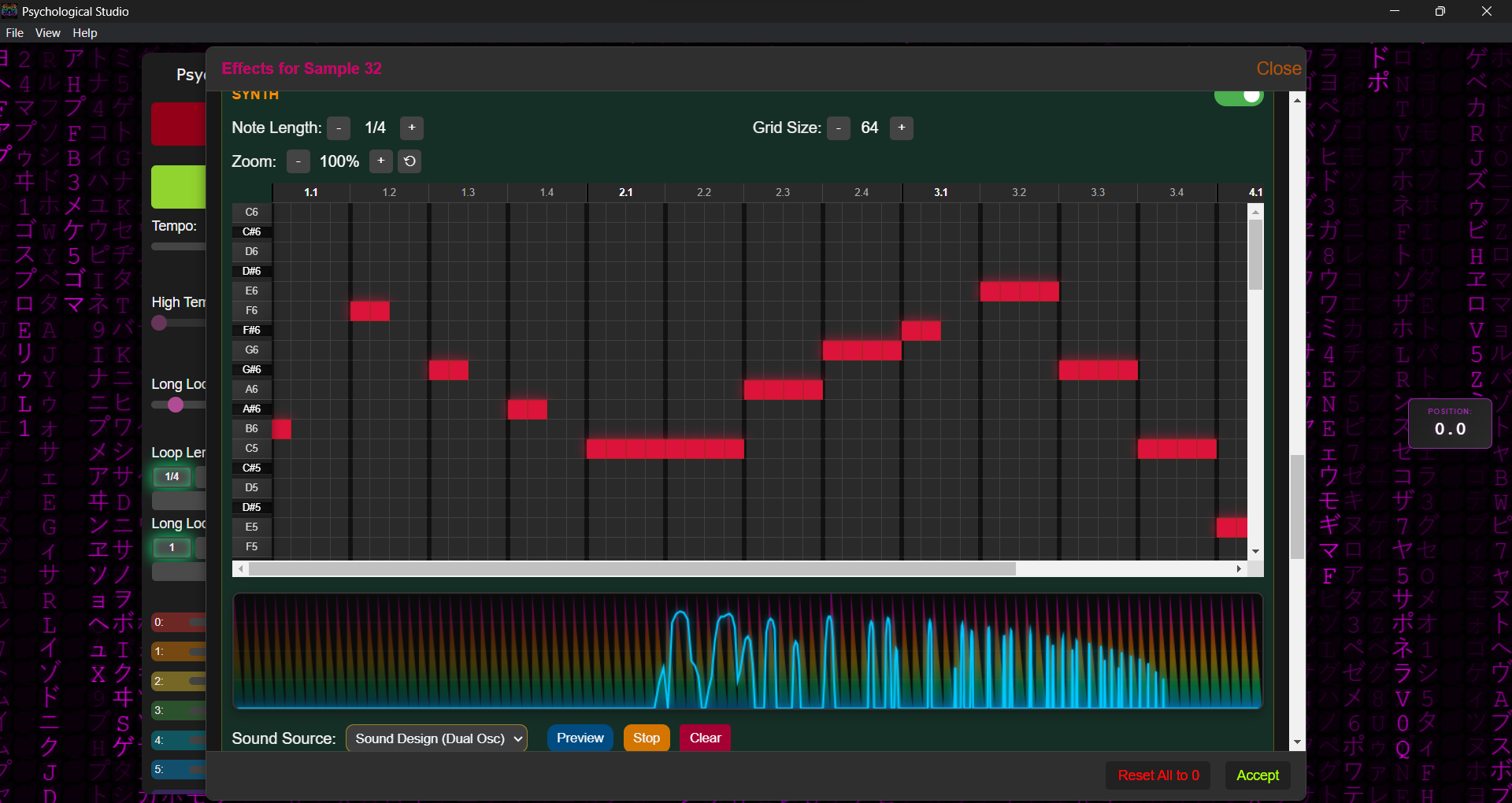Viewport: 1512px width, 803px height.
Task: Decrease zoom with the minus button
Action: [x=298, y=161]
